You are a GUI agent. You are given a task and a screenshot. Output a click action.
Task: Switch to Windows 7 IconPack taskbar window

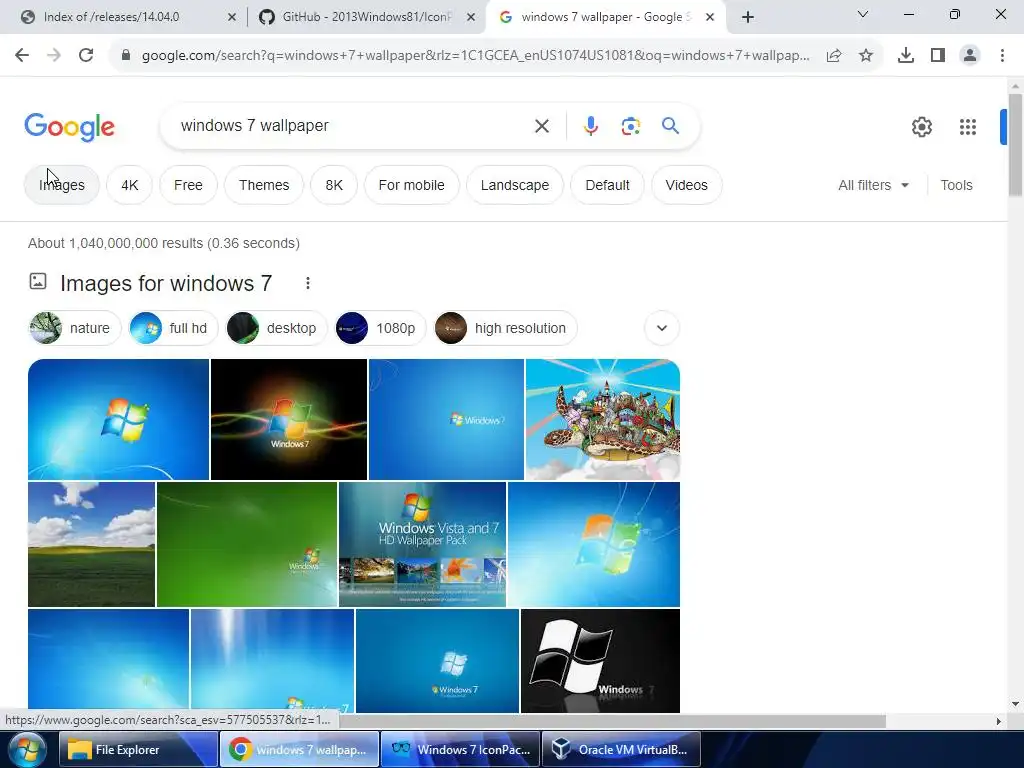click(x=460, y=750)
